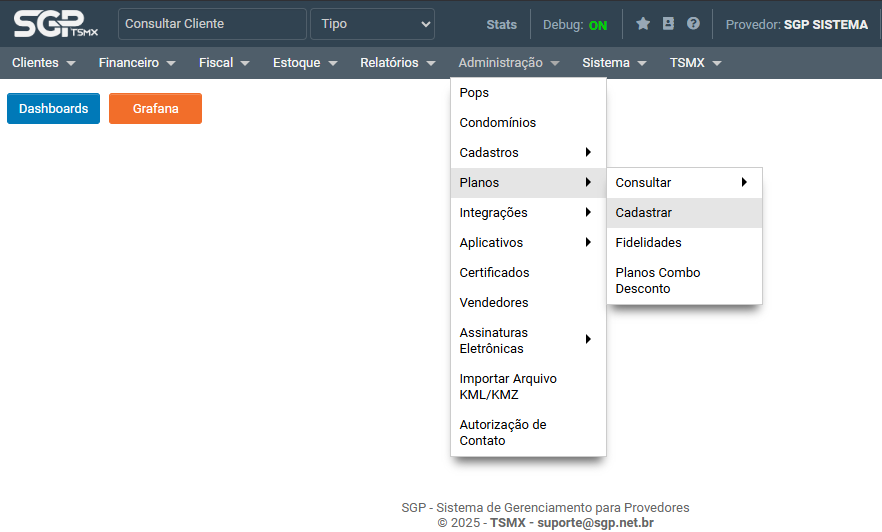This screenshot has width=882, height=532.
Task: Click the Consultar Cliente search field
Action: tap(211, 24)
